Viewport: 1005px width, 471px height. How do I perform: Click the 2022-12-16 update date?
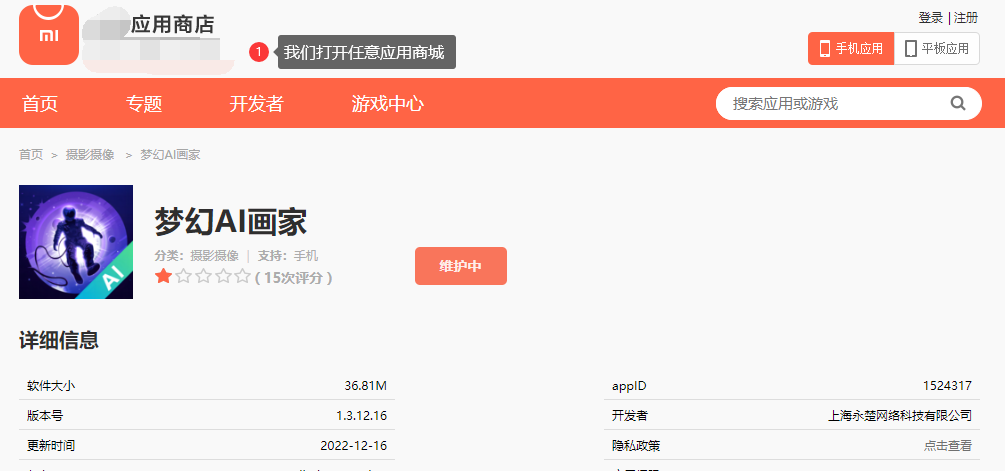pyautogui.click(x=354, y=445)
